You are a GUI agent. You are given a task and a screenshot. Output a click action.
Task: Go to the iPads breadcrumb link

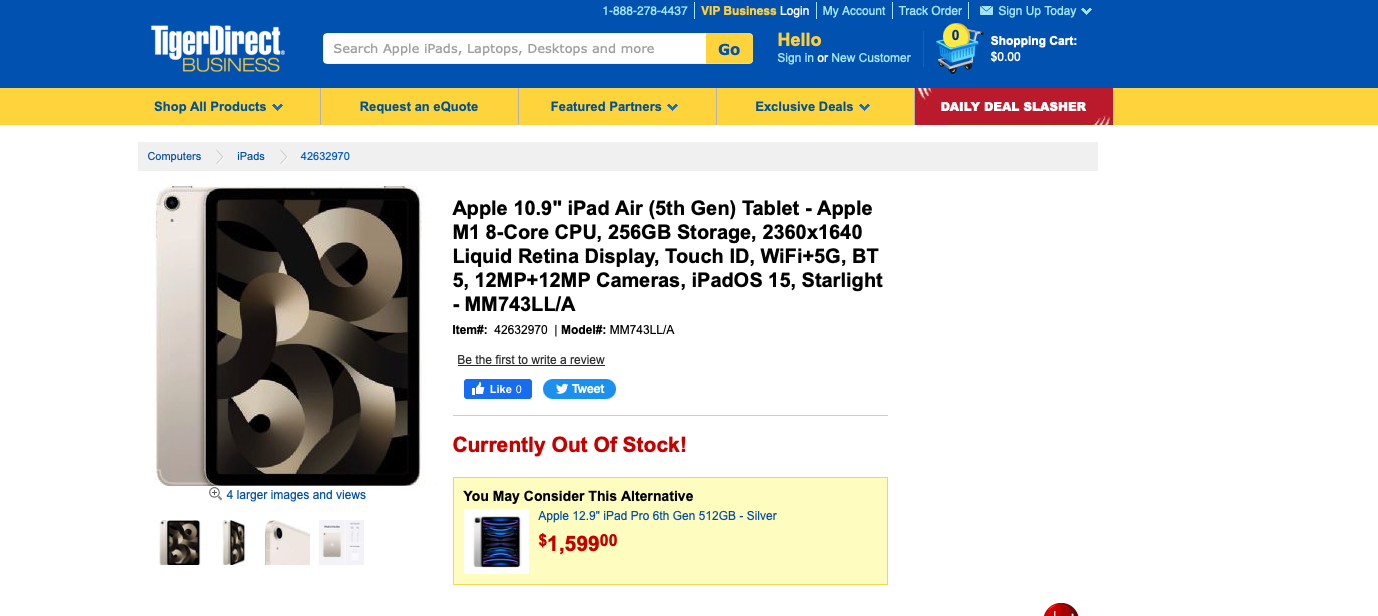coord(251,156)
